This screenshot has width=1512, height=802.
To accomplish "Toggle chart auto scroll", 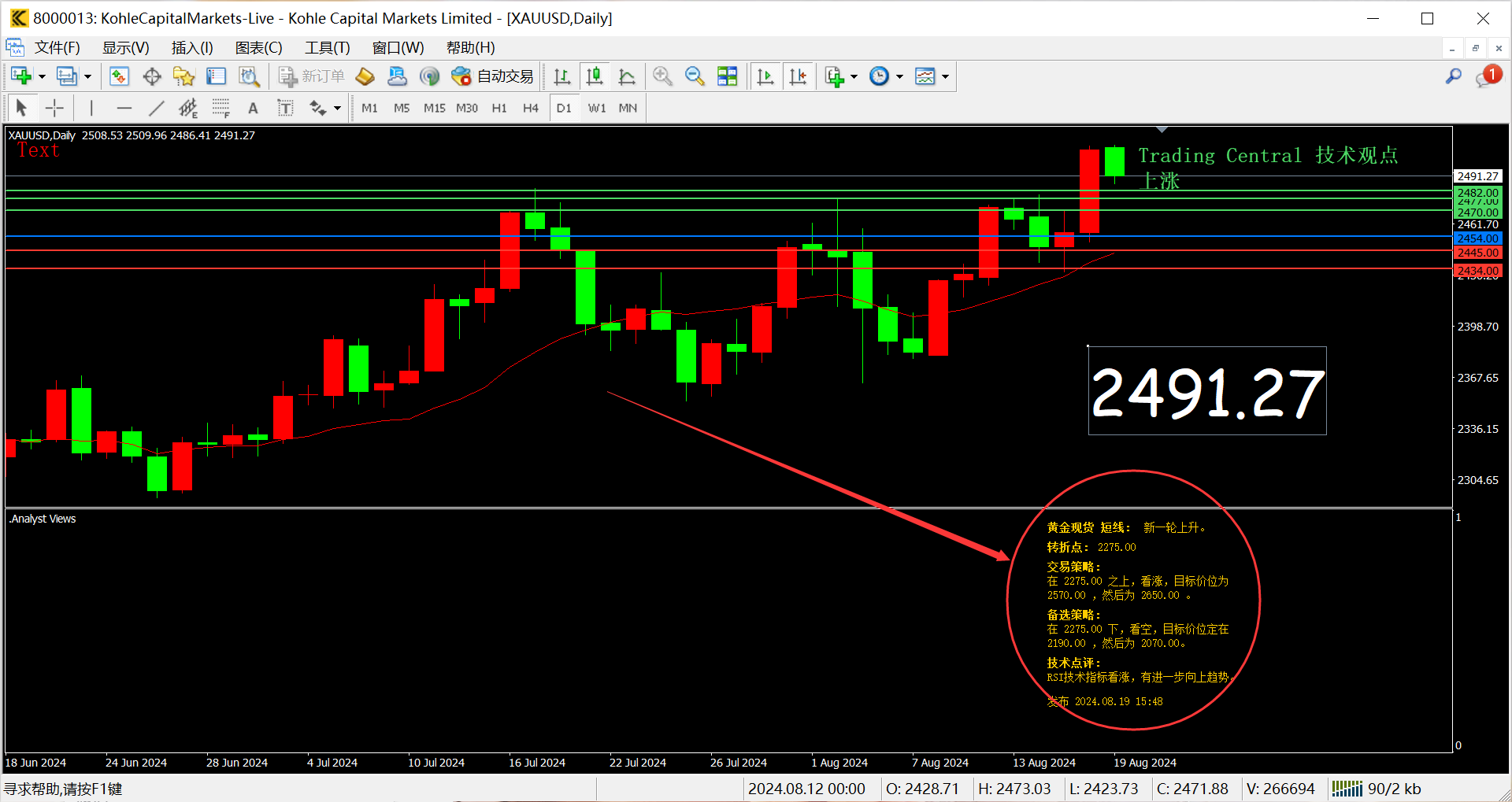I will tap(765, 76).
